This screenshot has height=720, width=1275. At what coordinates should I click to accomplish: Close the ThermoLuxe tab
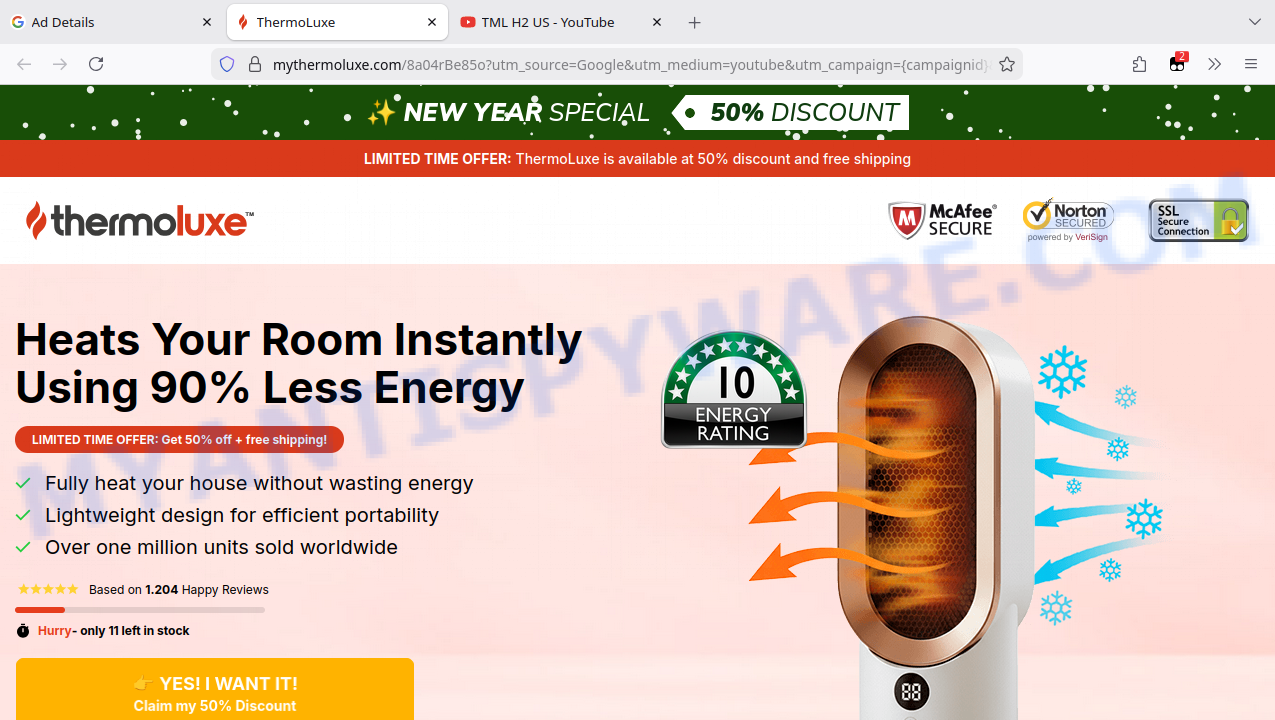click(x=432, y=22)
